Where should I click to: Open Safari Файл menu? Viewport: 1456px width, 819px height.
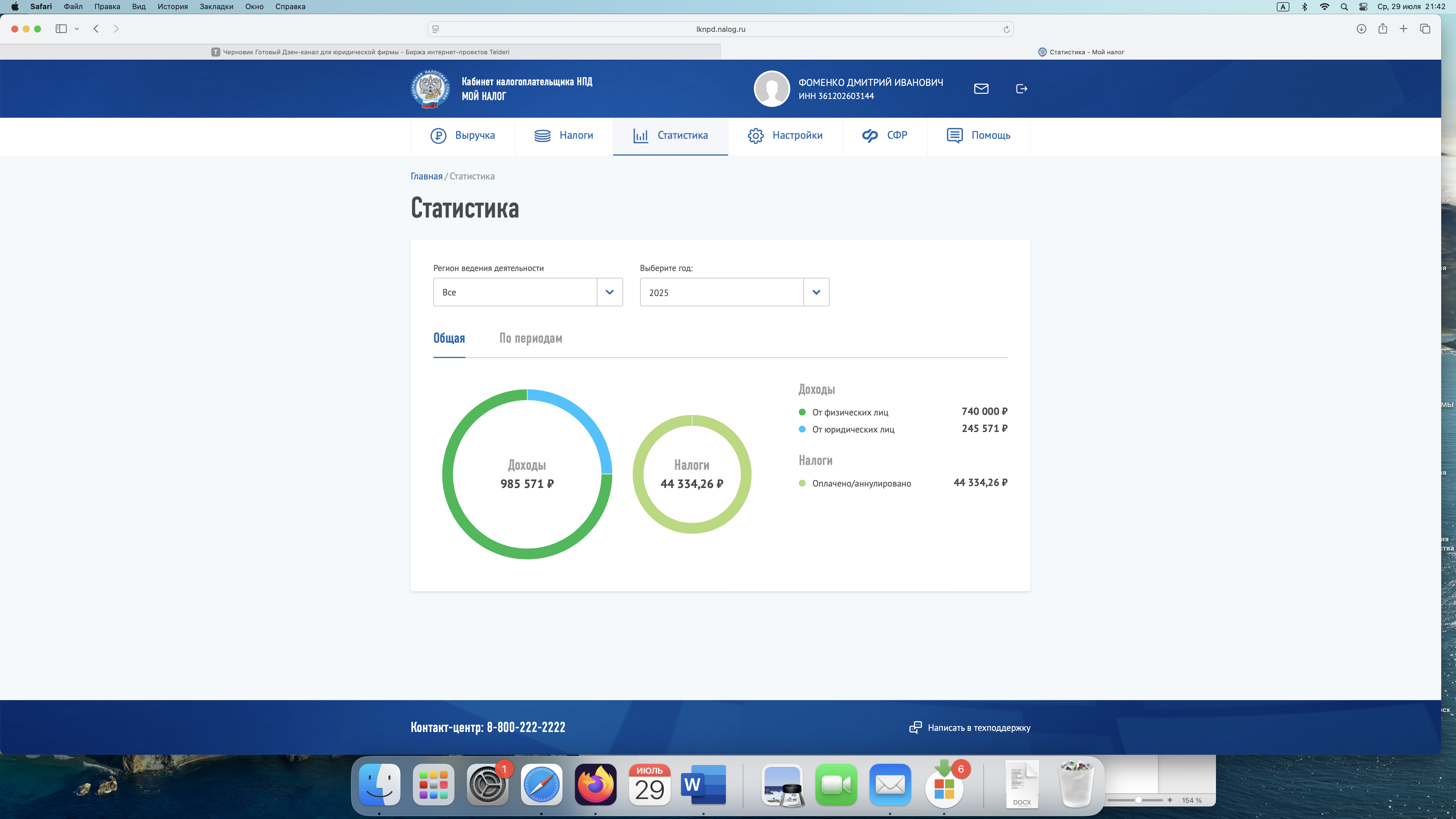point(73,7)
